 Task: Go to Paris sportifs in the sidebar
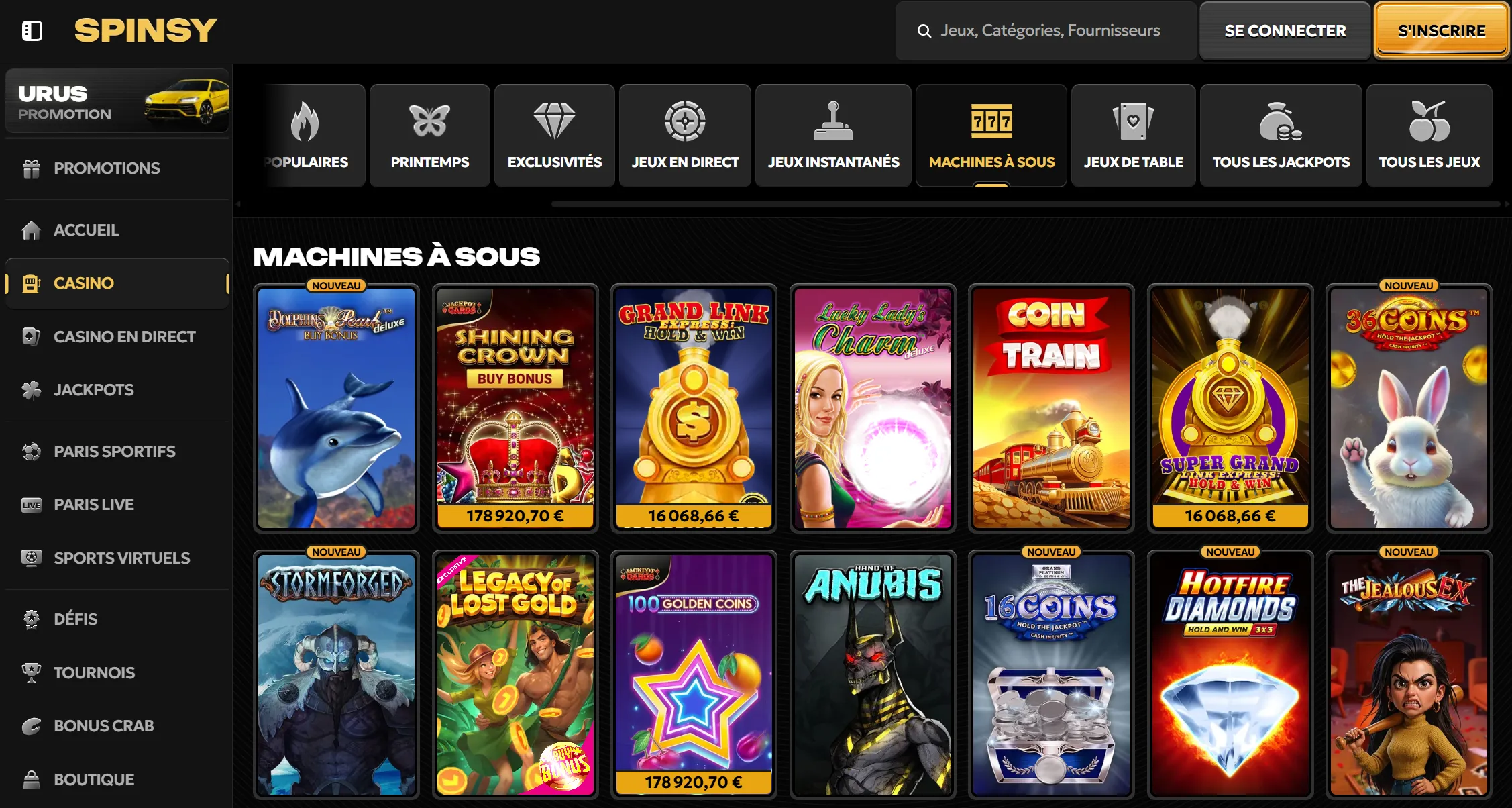(x=117, y=452)
